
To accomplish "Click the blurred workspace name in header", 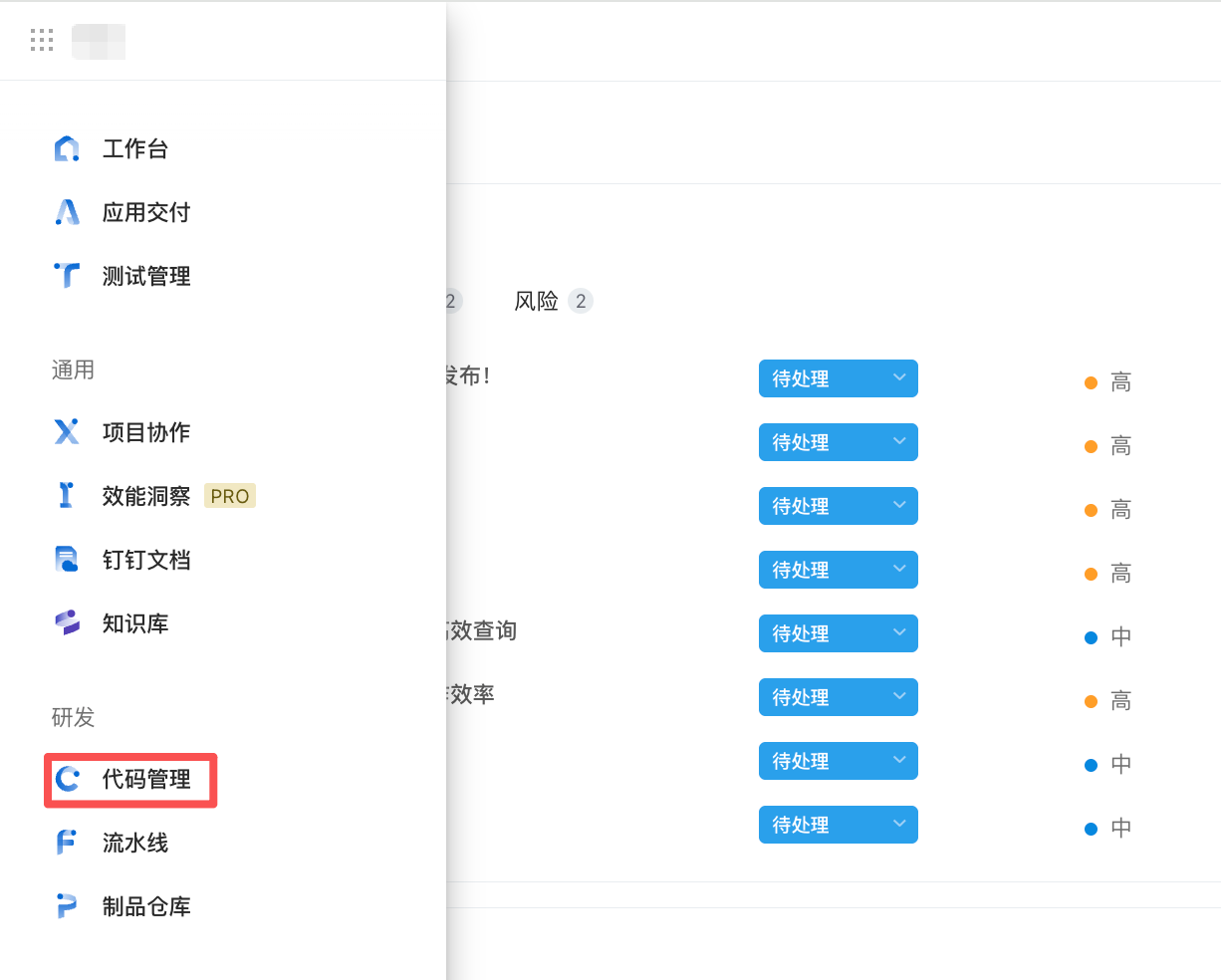I will 99,40.
